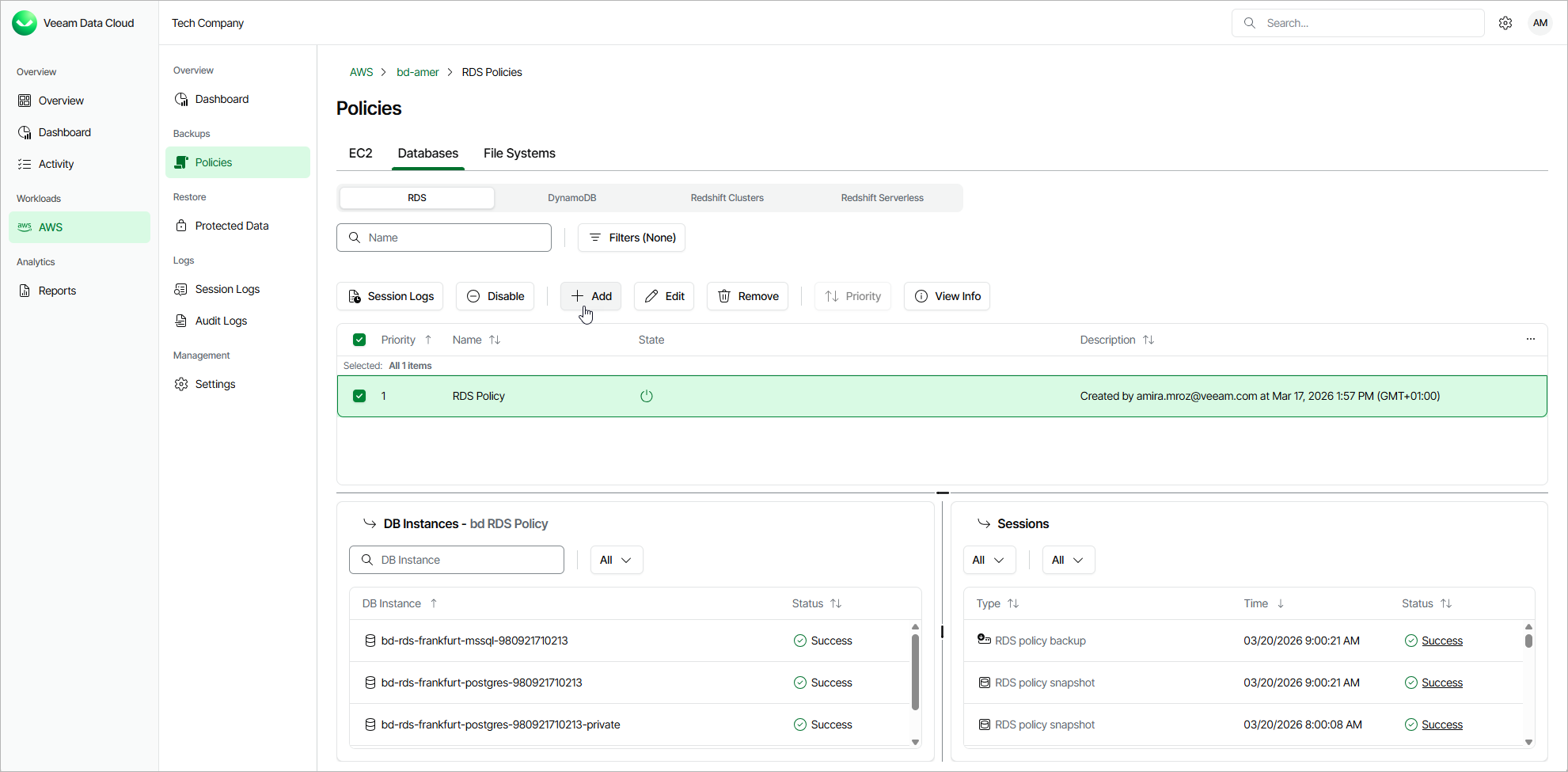Switch to the File Systems tab
This screenshot has width=1568, height=772.
[x=519, y=154]
